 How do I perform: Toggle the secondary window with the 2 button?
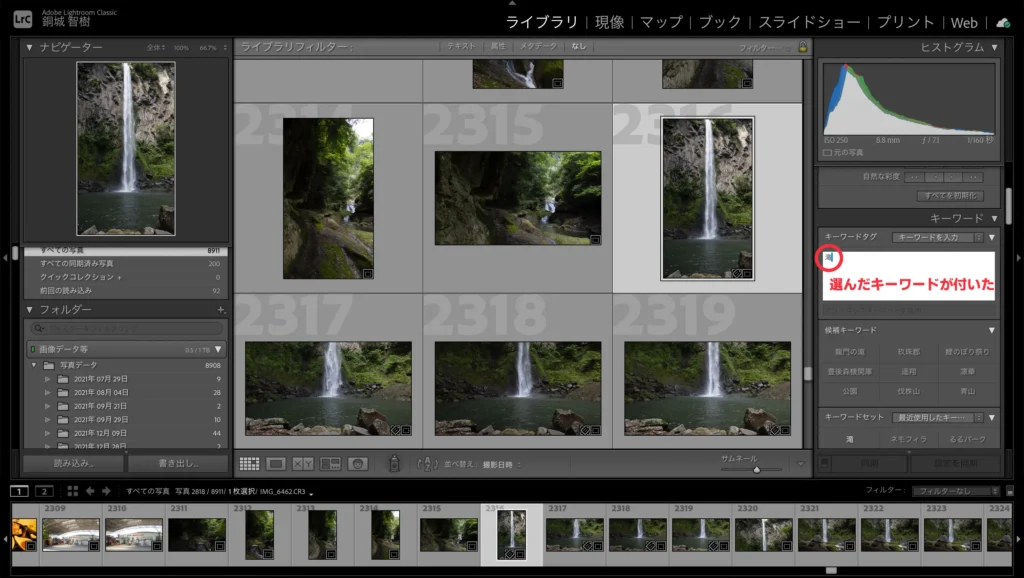[42, 491]
